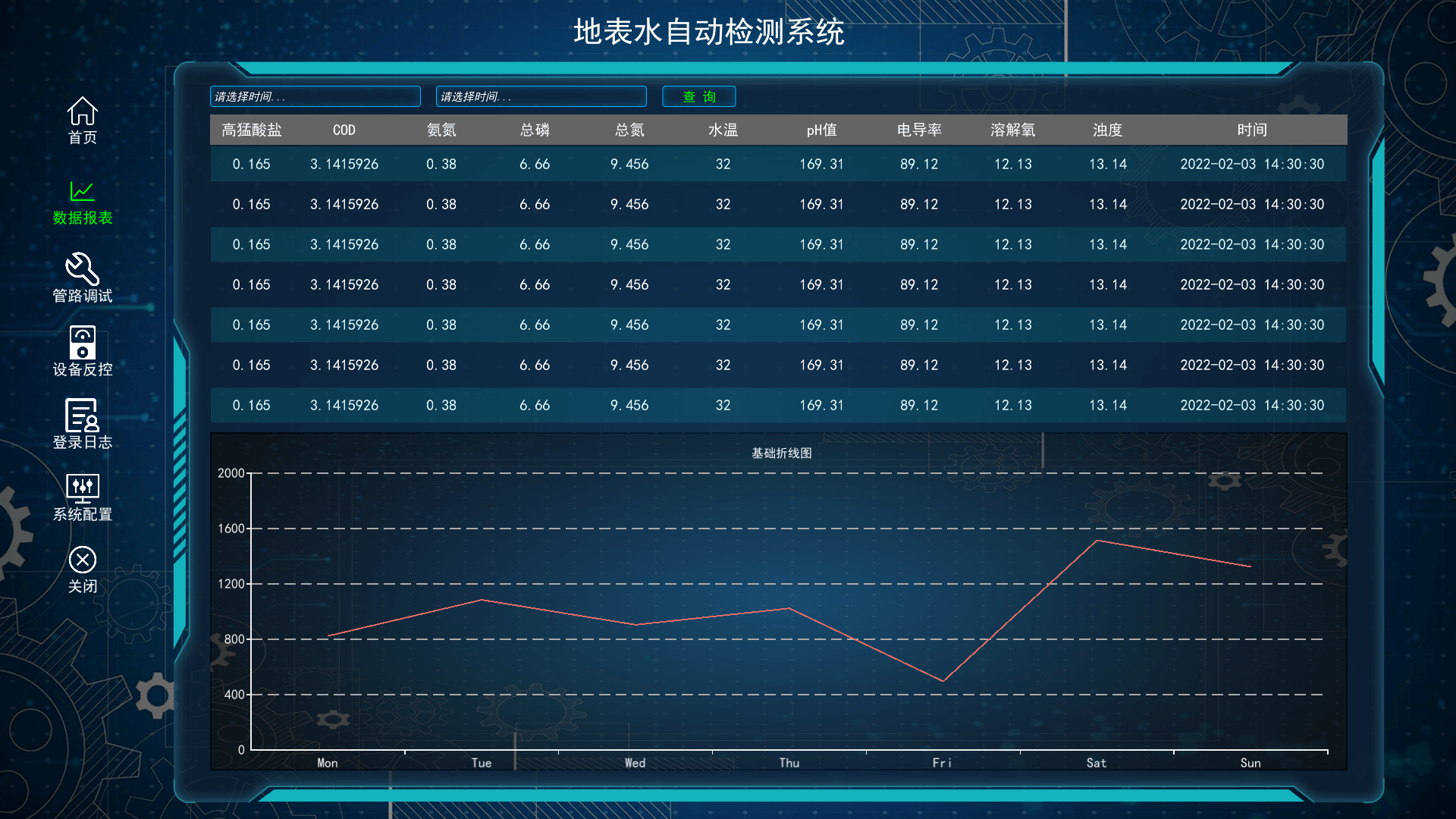Screen dimensions: 1456x819
Task: Select the fourth row's 6.66 cell
Action: 535,284
